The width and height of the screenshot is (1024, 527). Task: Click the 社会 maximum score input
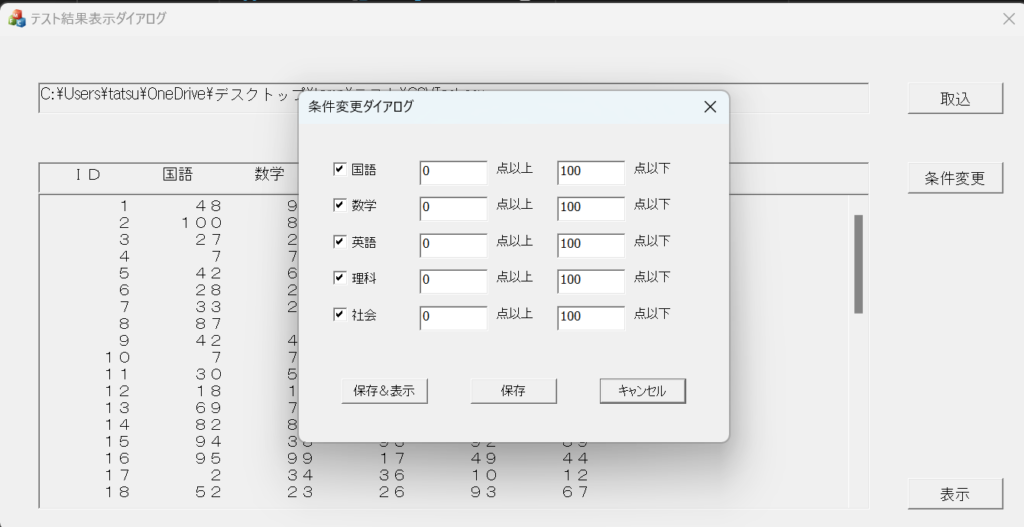point(590,316)
